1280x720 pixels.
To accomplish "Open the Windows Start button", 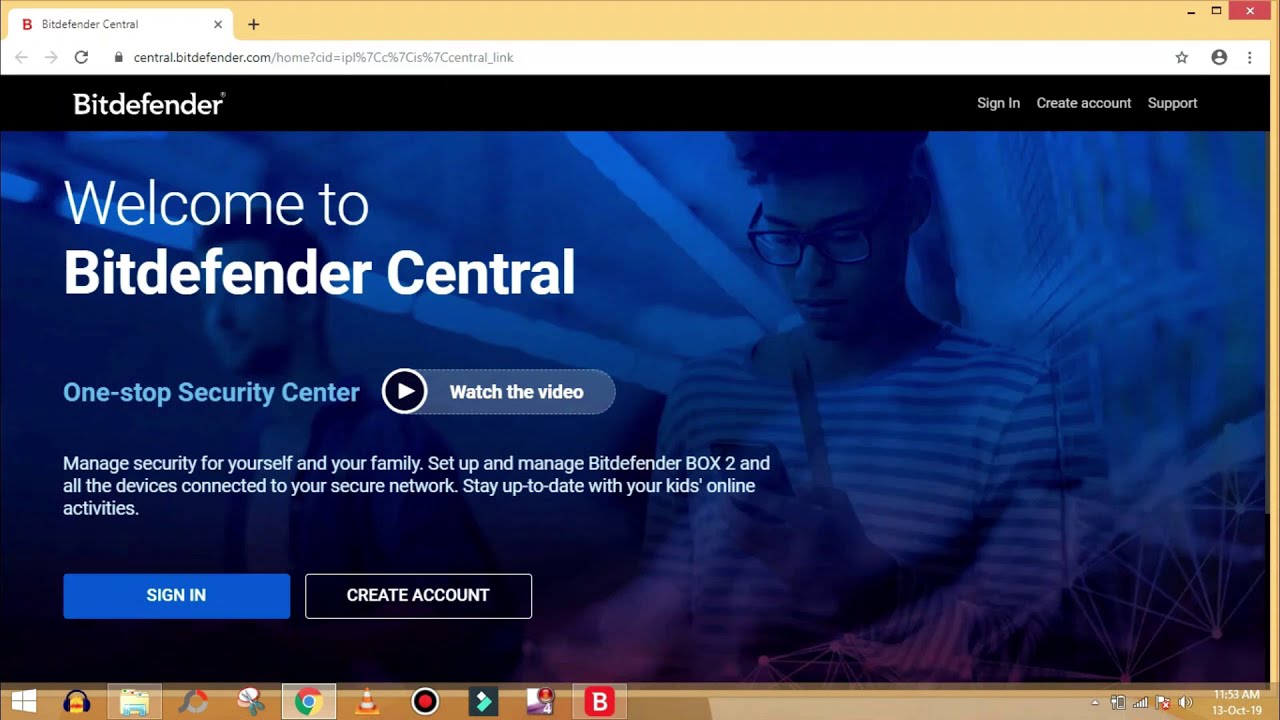I will point(24,702).
